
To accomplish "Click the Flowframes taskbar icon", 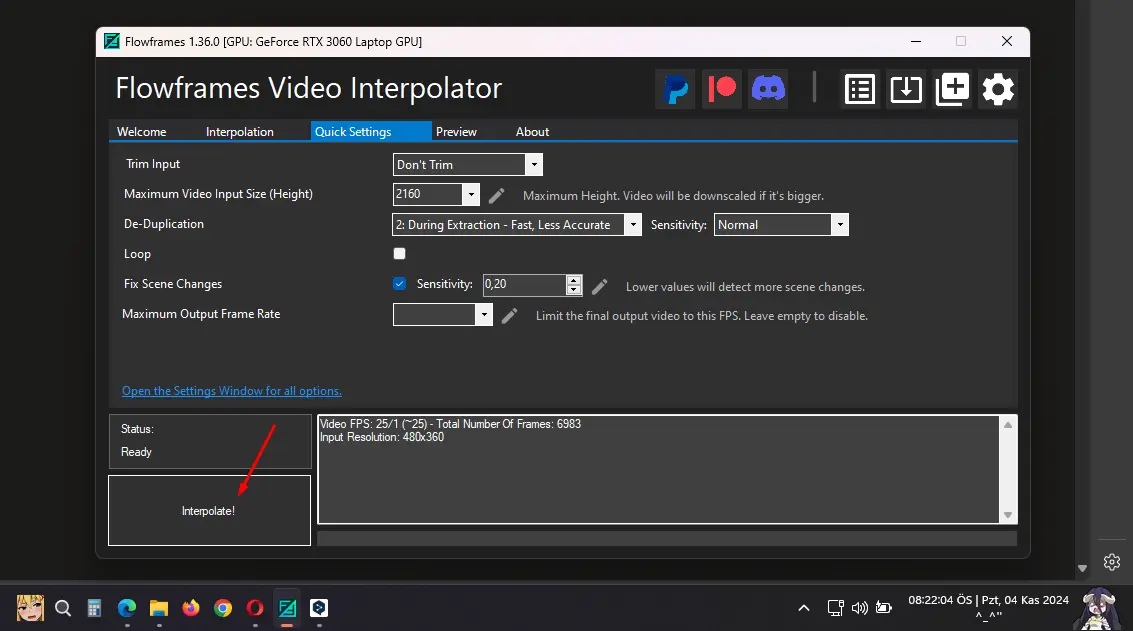I will pos(287,608).
